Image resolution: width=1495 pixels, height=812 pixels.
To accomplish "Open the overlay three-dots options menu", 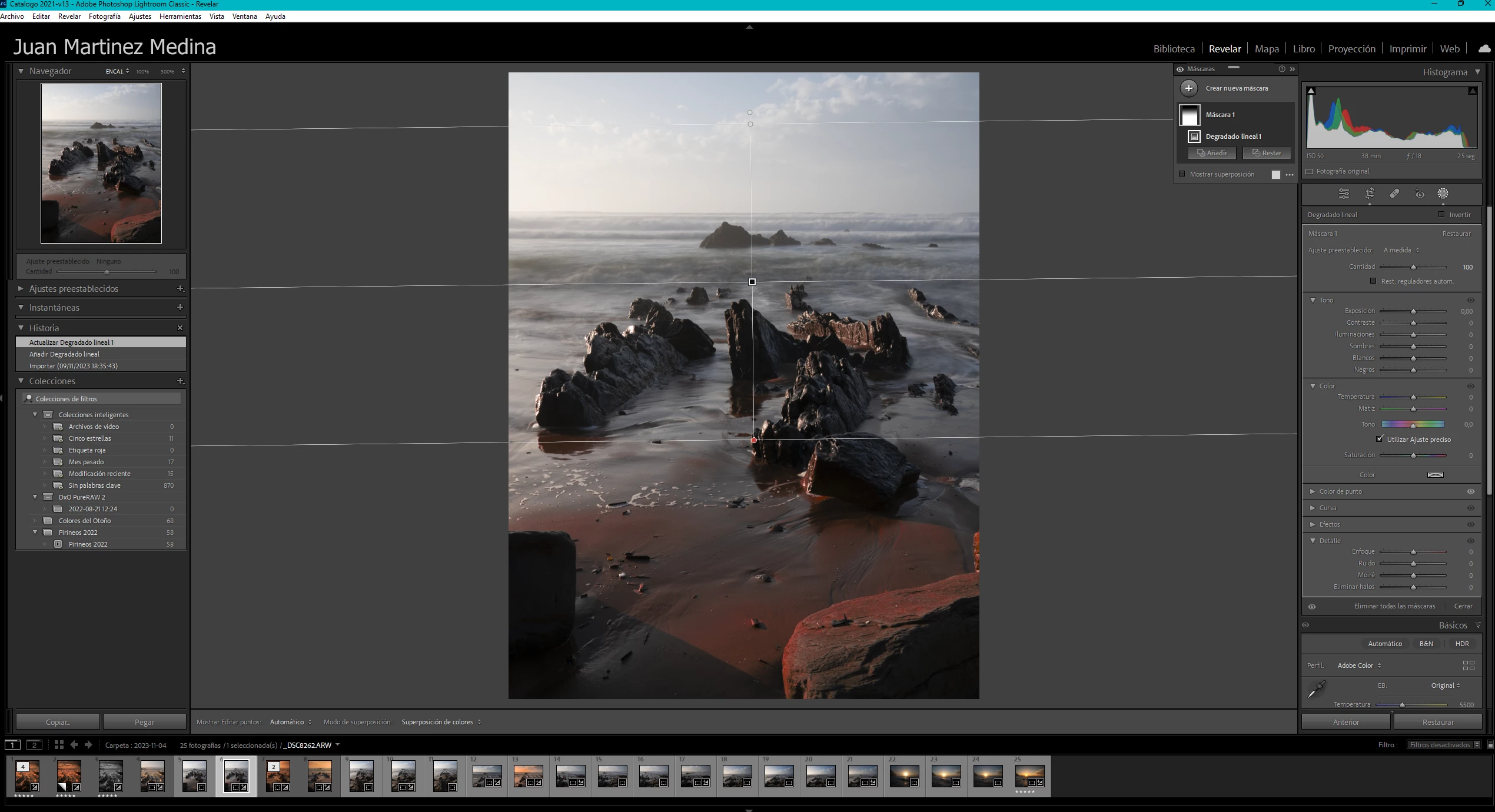I will pos(1290,175).
